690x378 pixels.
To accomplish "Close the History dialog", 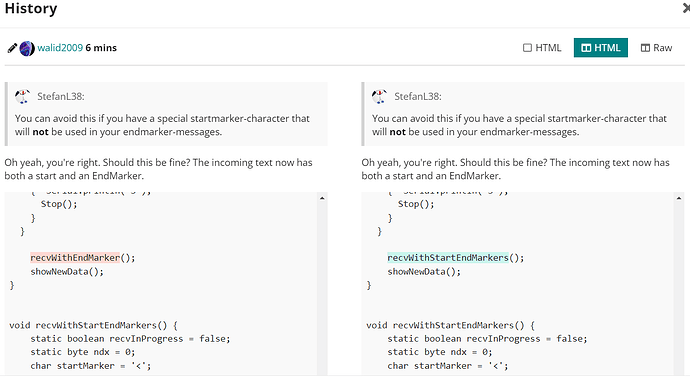I will 686,8.
